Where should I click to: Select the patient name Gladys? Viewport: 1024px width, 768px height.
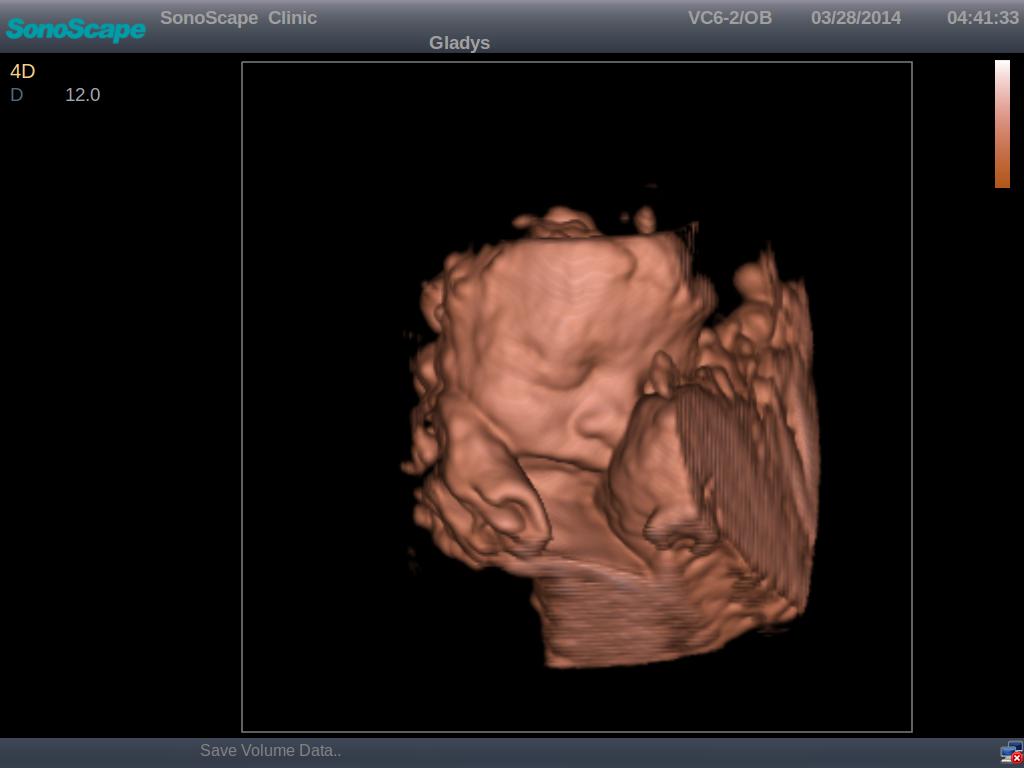click(x=459, y=43)
